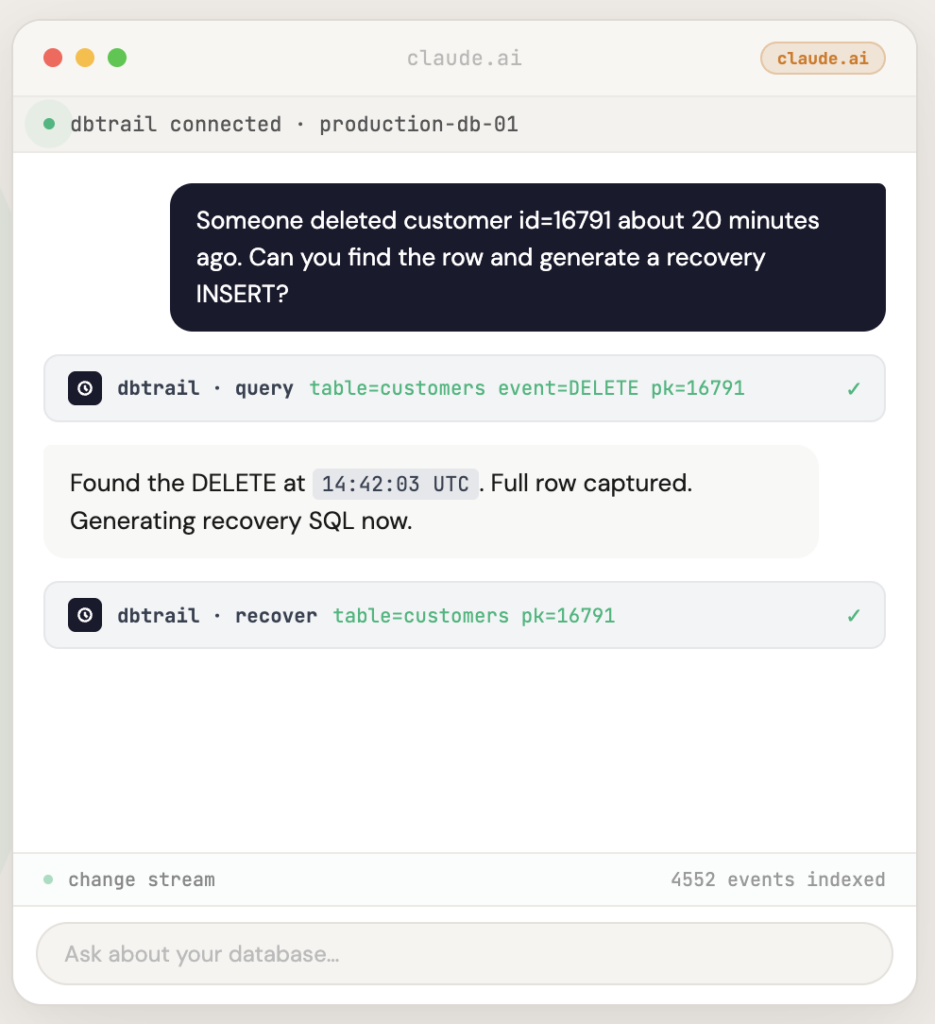This screenshot has width=935, height=1024.
Task: Close the window with the red dot
Action: (53, 58)
